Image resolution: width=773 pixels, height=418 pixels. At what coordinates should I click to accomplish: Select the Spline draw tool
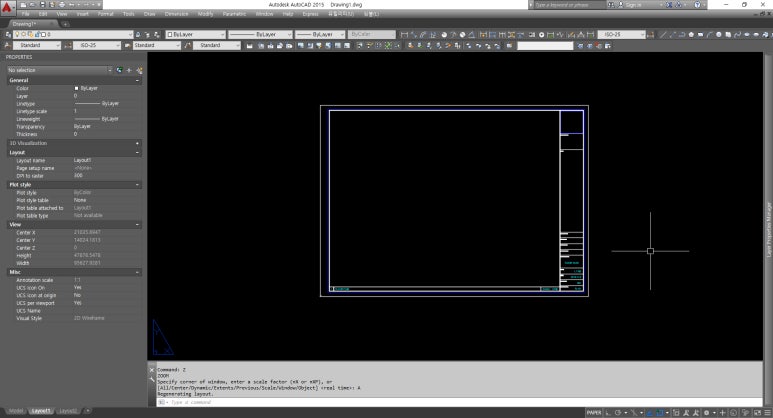pyautogui.click(x=738, y=35)
